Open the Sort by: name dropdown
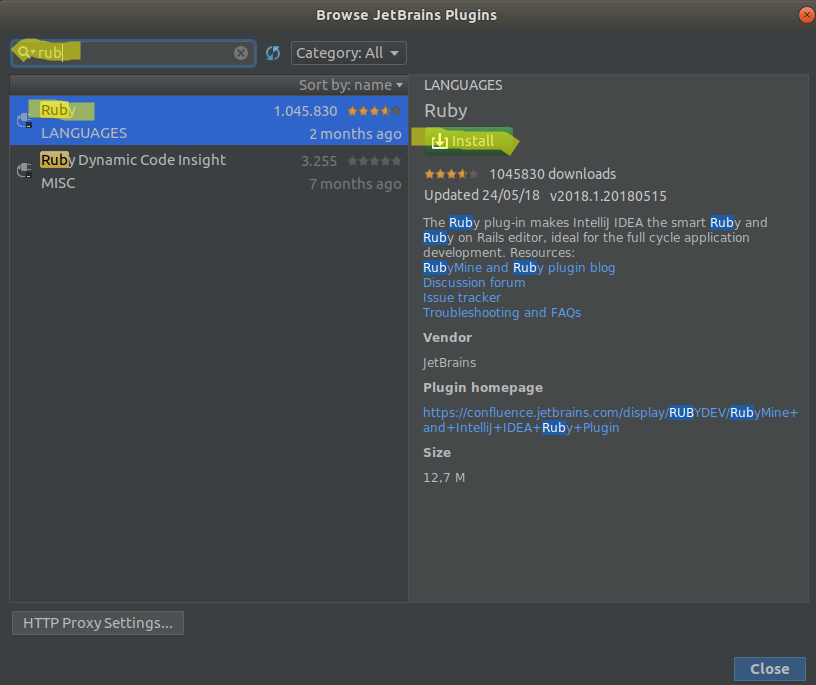816x685 pixels. pos(351,85)
